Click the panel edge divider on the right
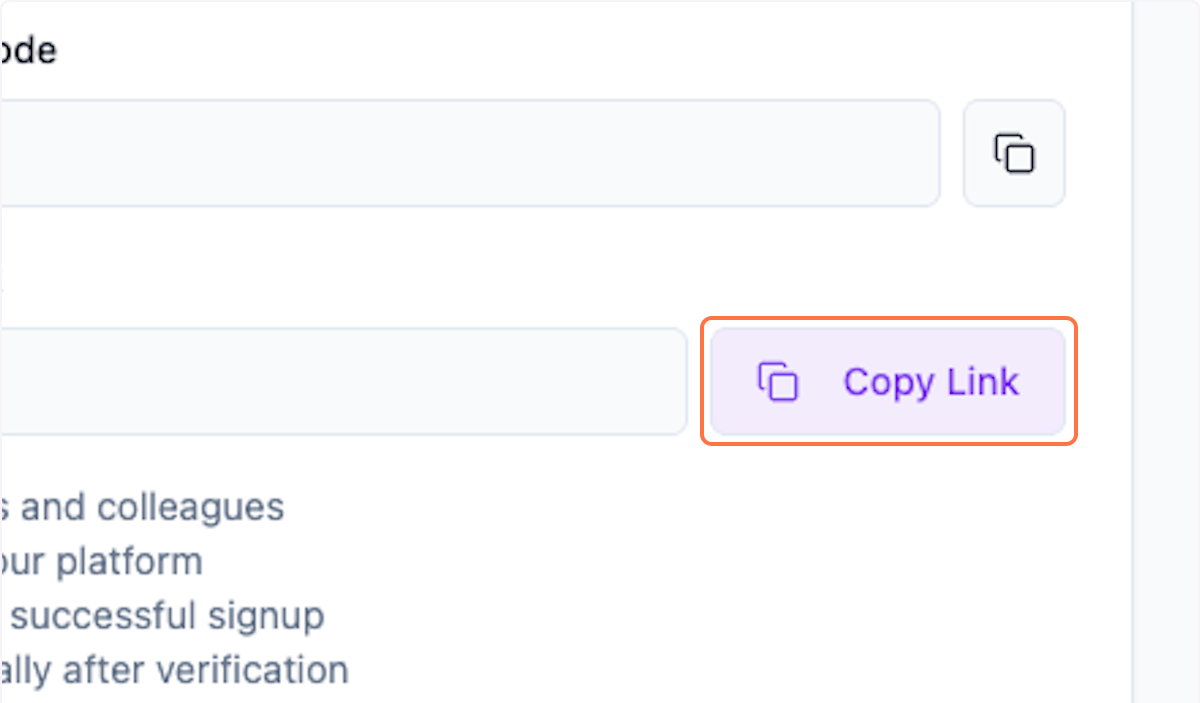Screen dimensions: 1200x703 1132,350
